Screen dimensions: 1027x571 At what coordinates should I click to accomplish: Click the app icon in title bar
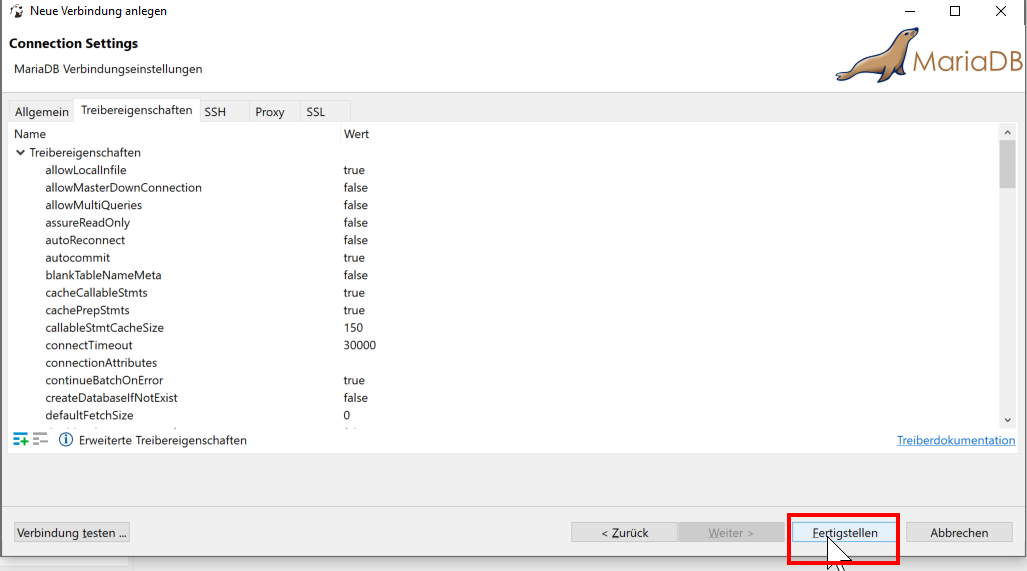click(16, 11)
